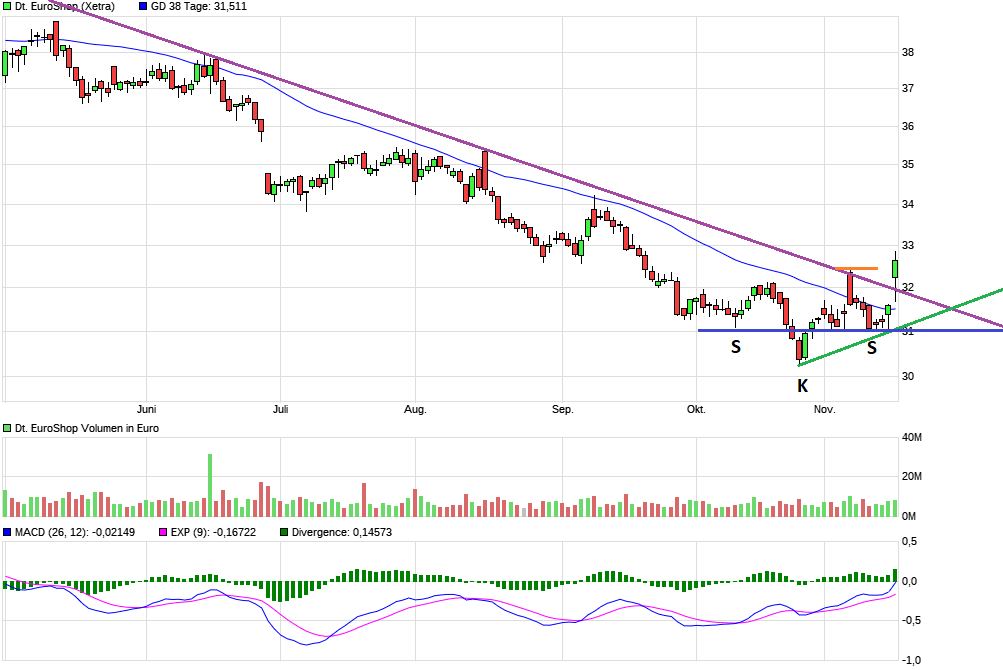
Task: Toggle visibility of the GD 38 Tage moving average
Action: coord(143,6)
